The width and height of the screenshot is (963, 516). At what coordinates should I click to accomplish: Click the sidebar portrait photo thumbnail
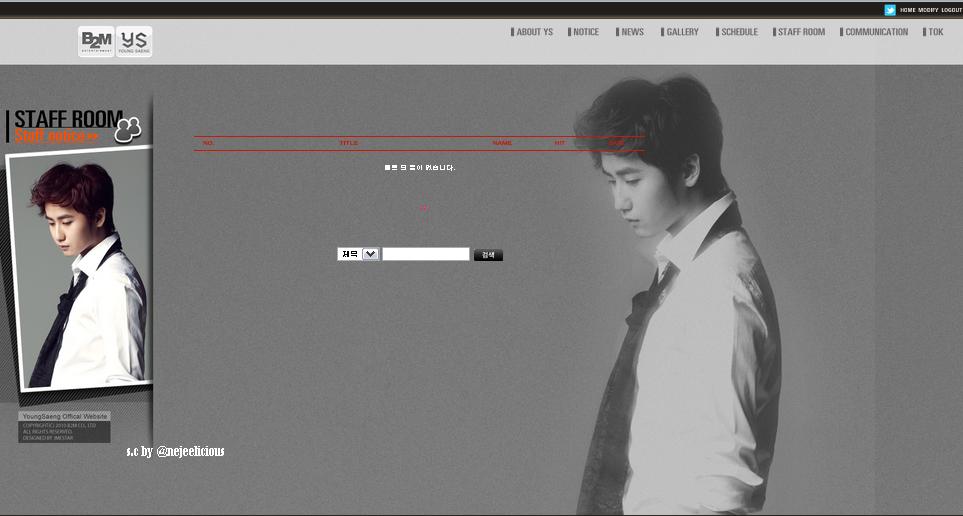coord(79,268)
